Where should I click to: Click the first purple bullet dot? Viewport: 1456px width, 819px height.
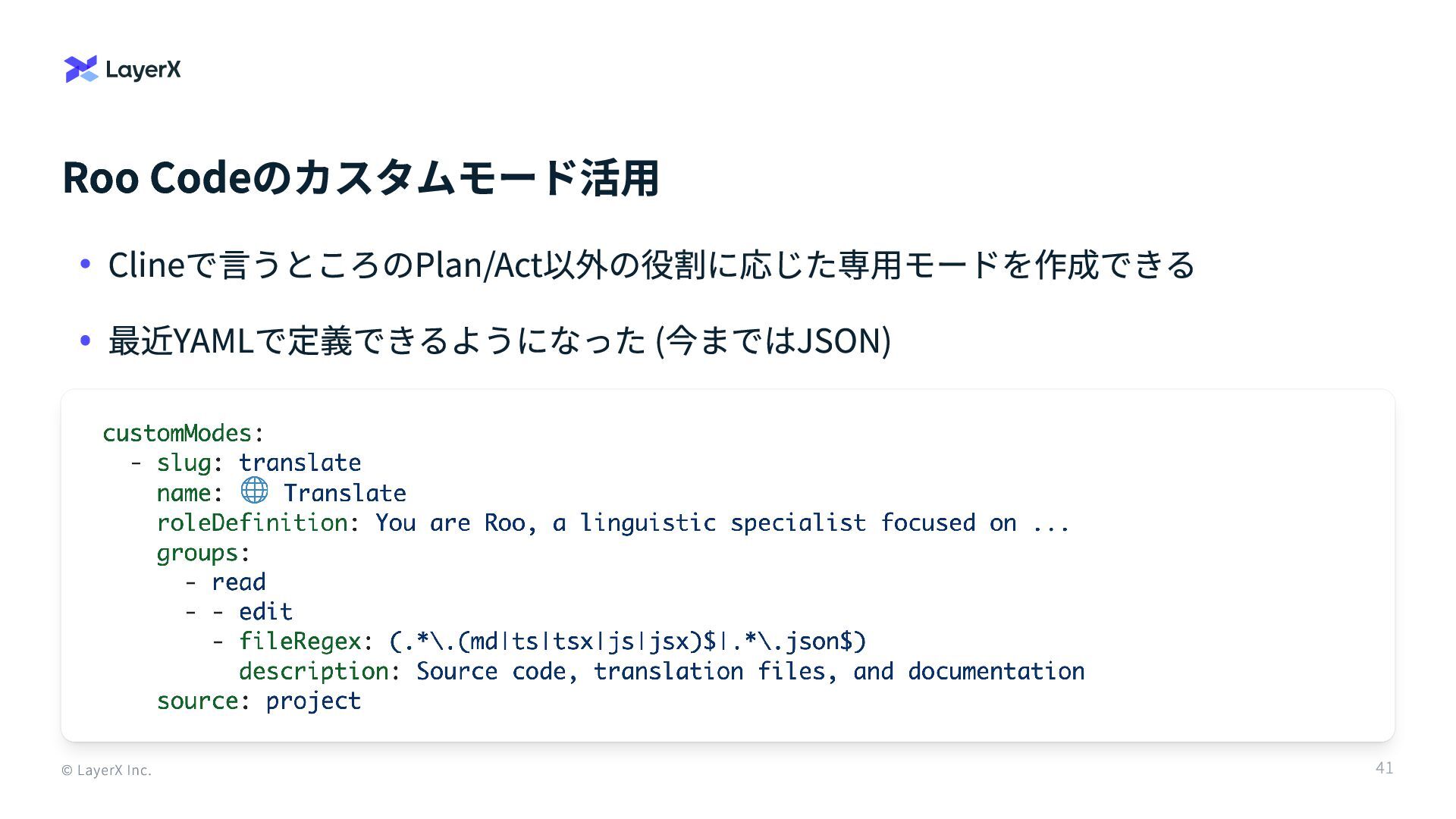point(86,264)
